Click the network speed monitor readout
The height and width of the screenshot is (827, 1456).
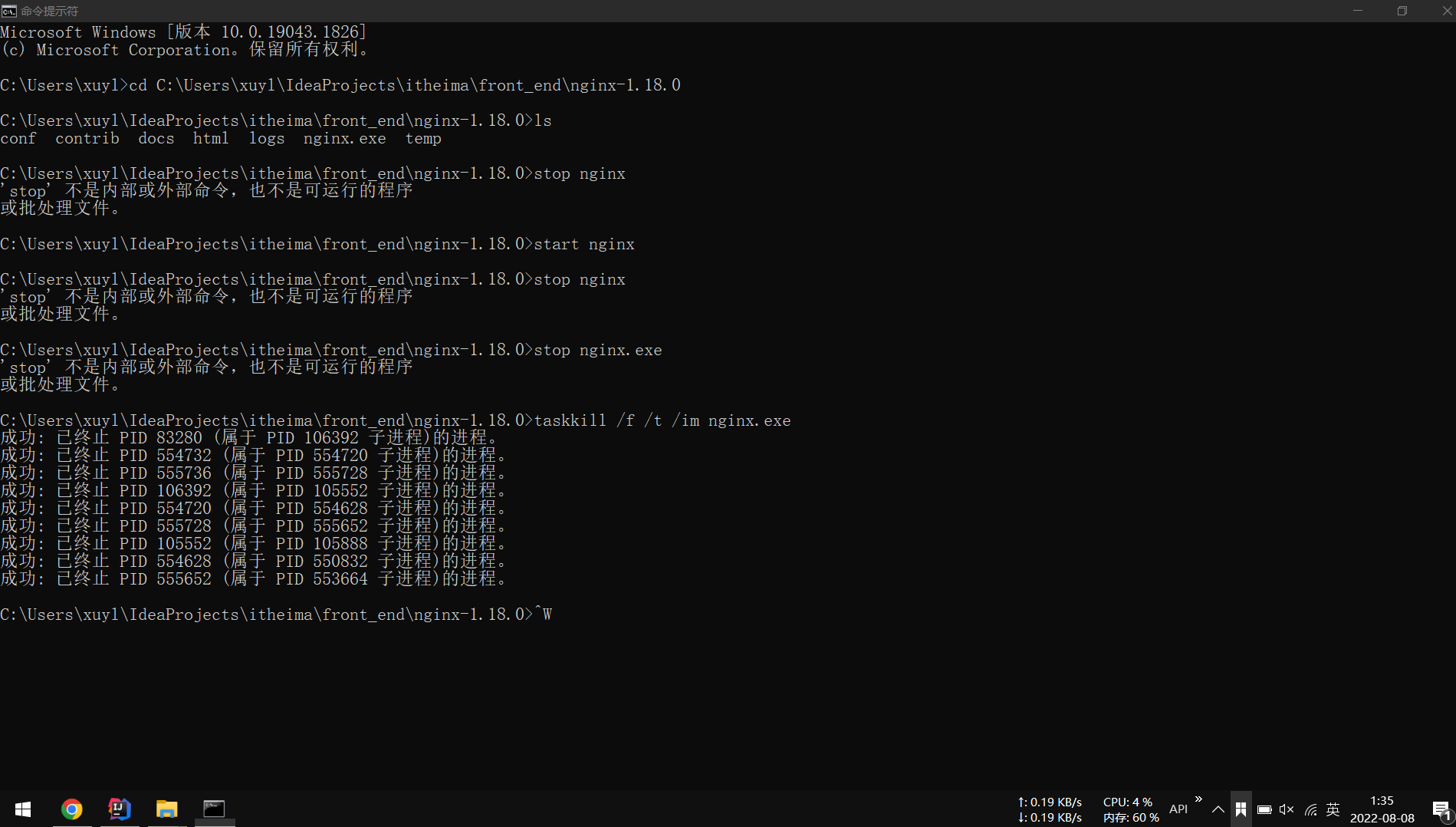[1050, 809]
